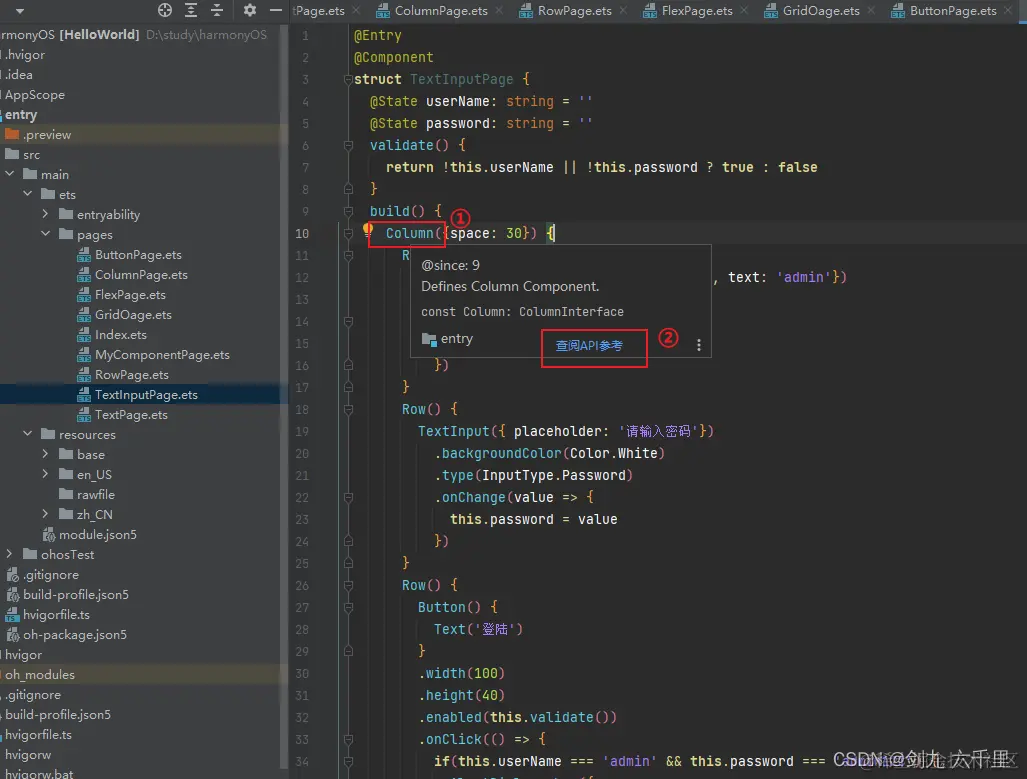Close the ColumnPage.ets editor tab
The image size is (1027, 779).
pos(499,10)
